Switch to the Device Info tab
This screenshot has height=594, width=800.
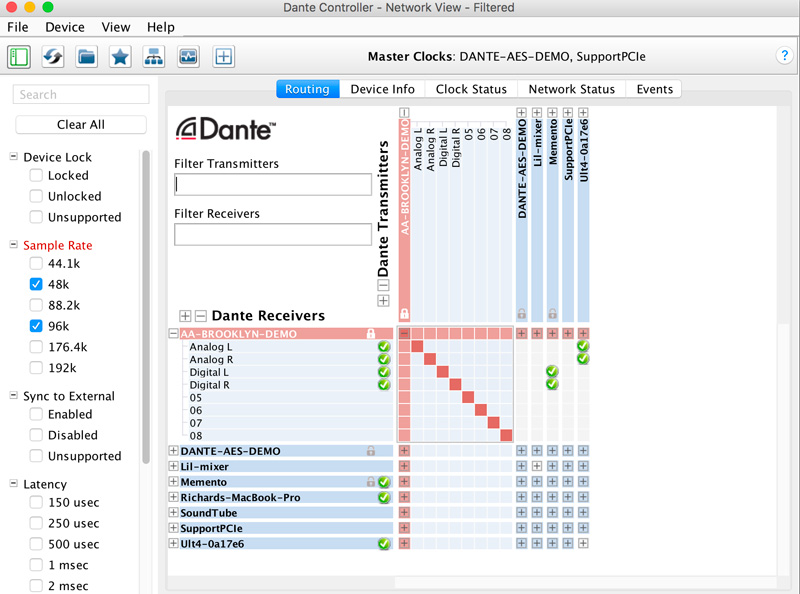click(x=383, y=89)
